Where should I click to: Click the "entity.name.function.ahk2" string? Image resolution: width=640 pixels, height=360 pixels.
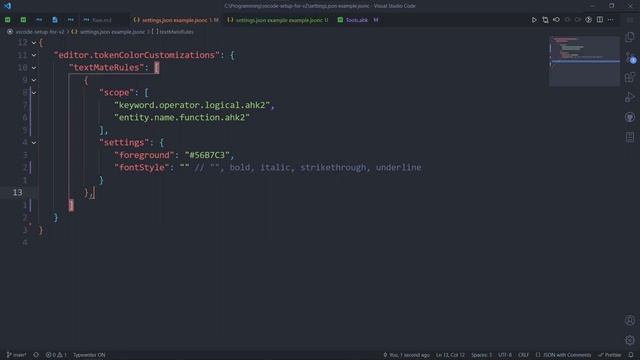pos(182,118)
